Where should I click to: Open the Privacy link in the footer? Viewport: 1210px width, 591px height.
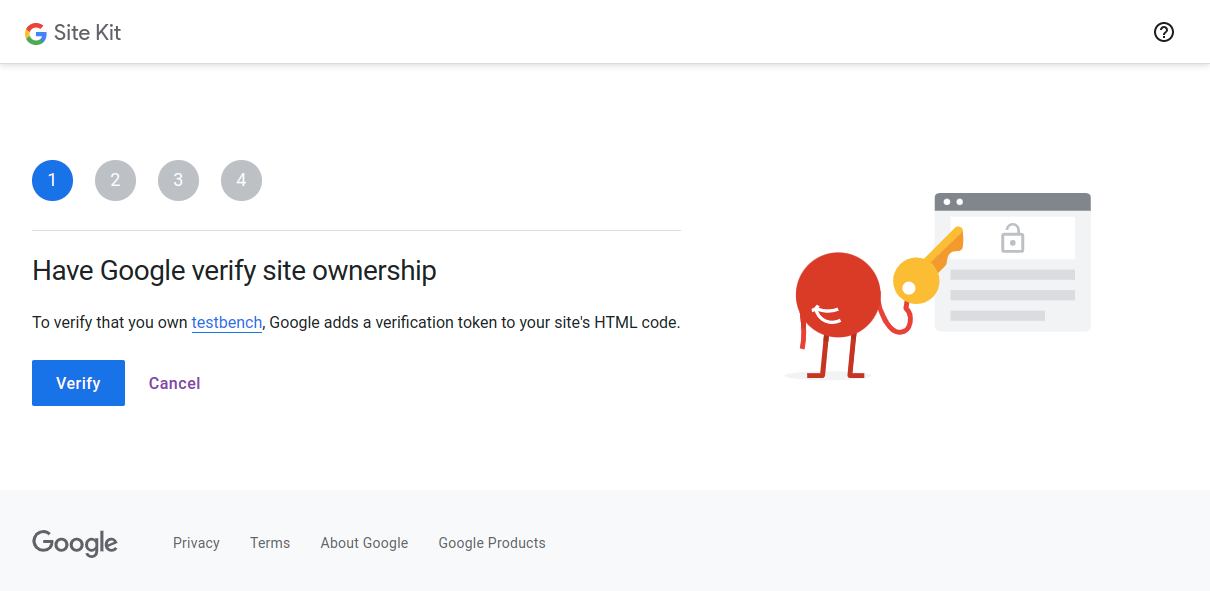pos(196,543)
